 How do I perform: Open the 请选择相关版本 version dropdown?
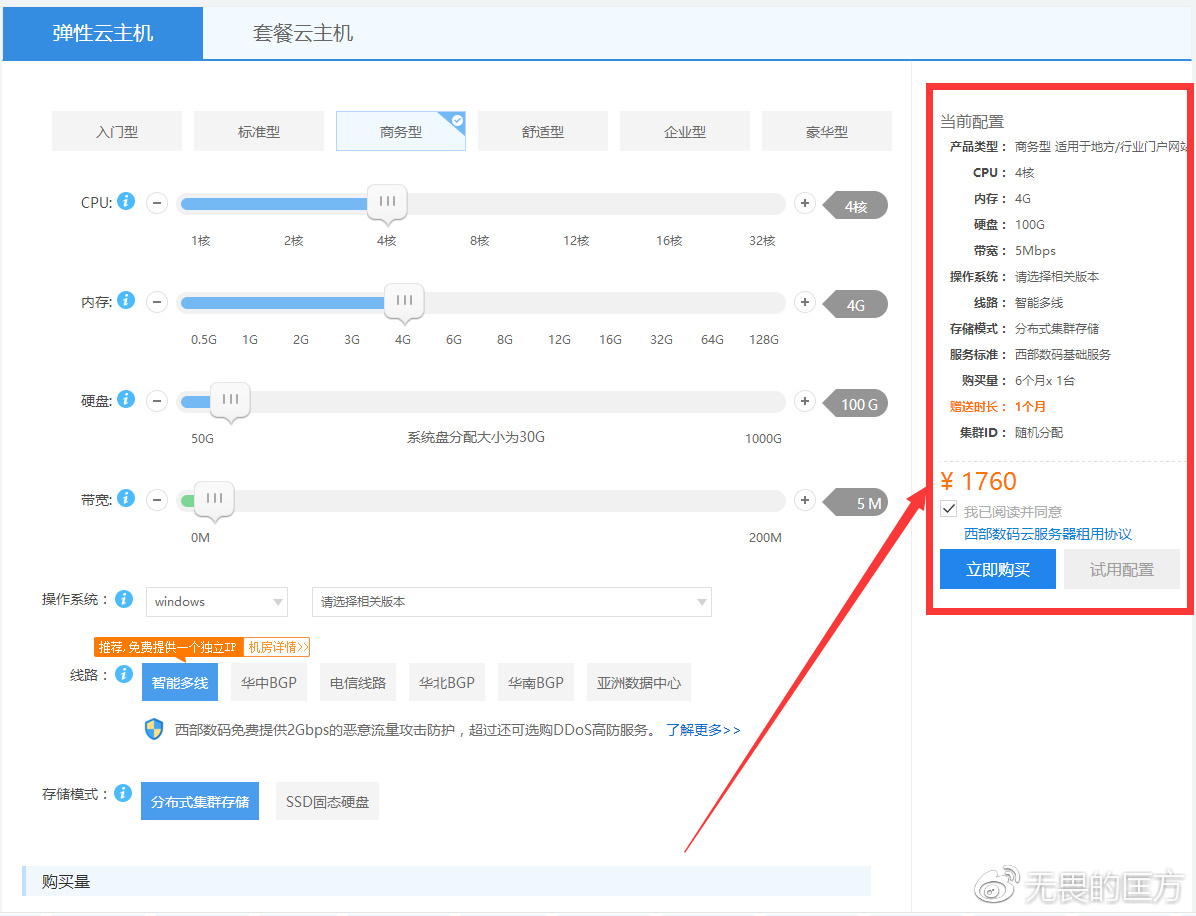[x=511, y=601]
